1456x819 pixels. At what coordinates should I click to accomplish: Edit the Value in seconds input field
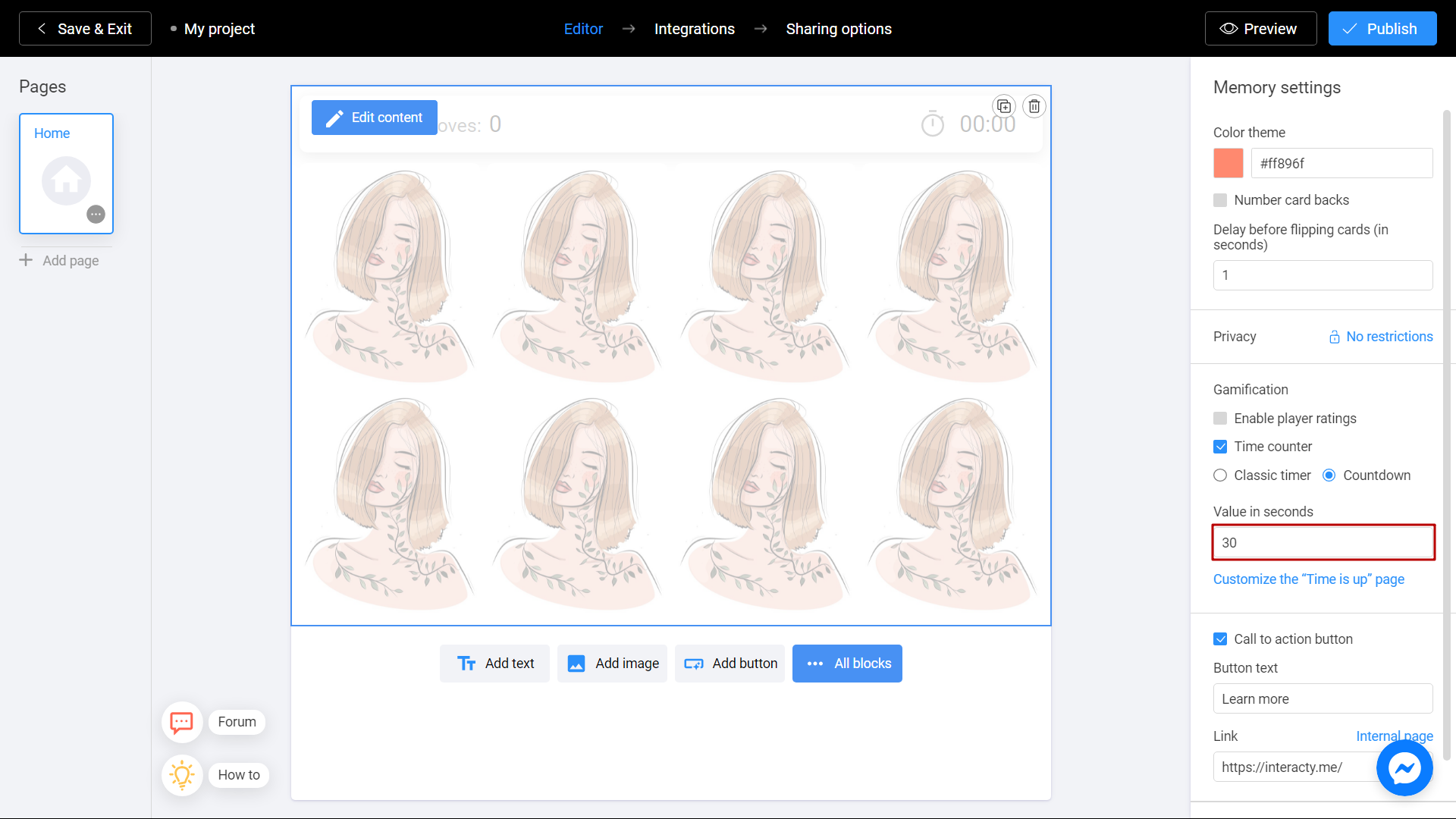coord(1322,542)
